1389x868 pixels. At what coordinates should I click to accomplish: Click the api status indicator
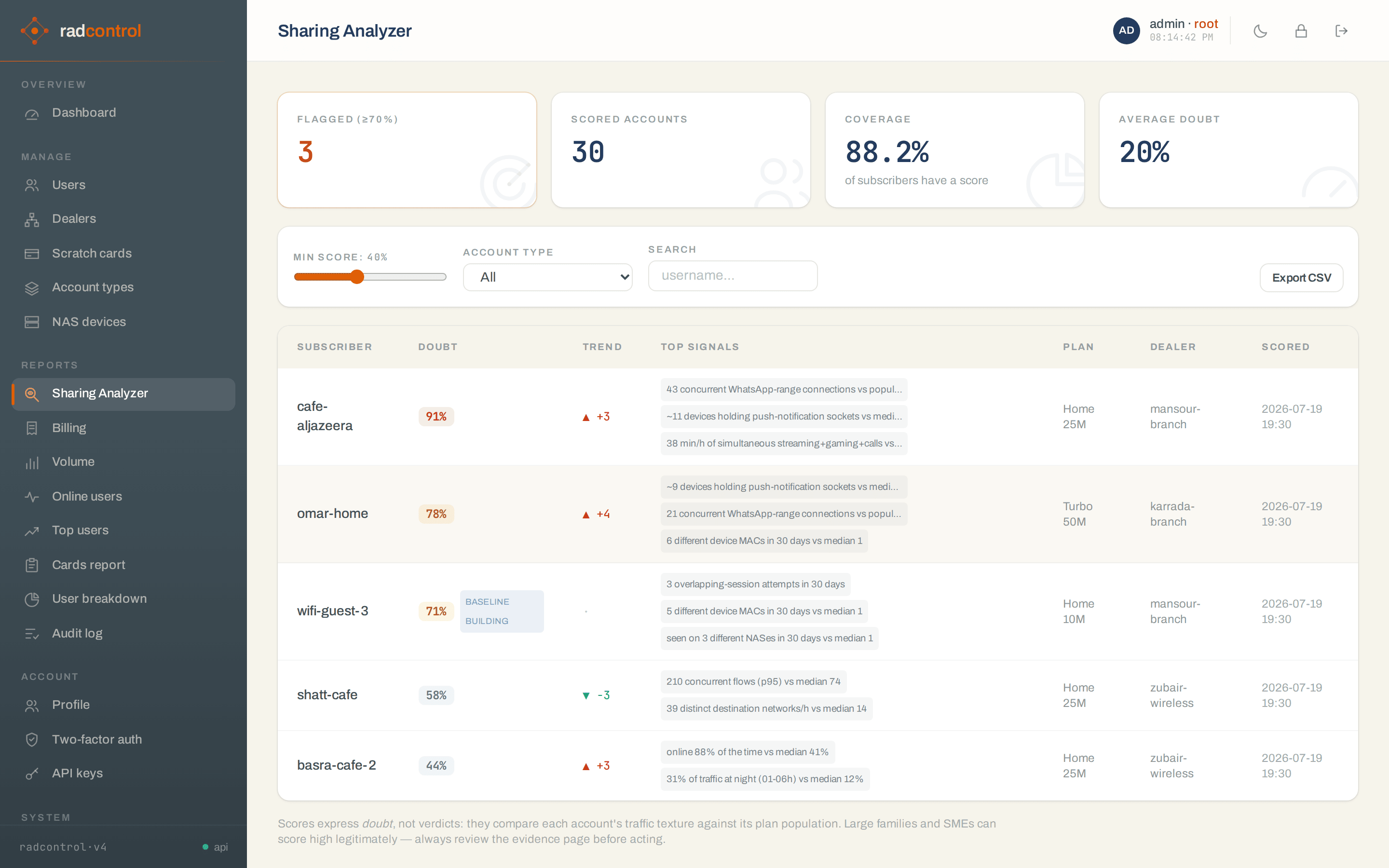click(215, 847)
